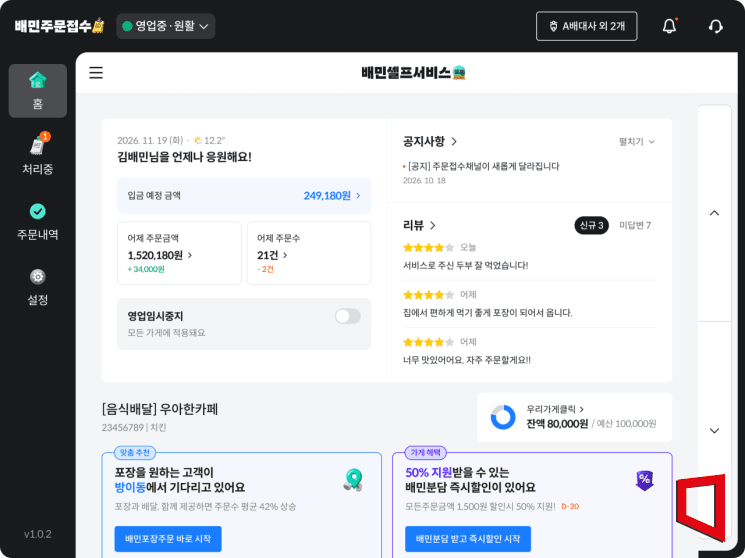Image resolution: width=745 pixels, height=558 pixels.
Task: Open the 영업중·원활 status dropdown
Action: (x=165, y=26)
